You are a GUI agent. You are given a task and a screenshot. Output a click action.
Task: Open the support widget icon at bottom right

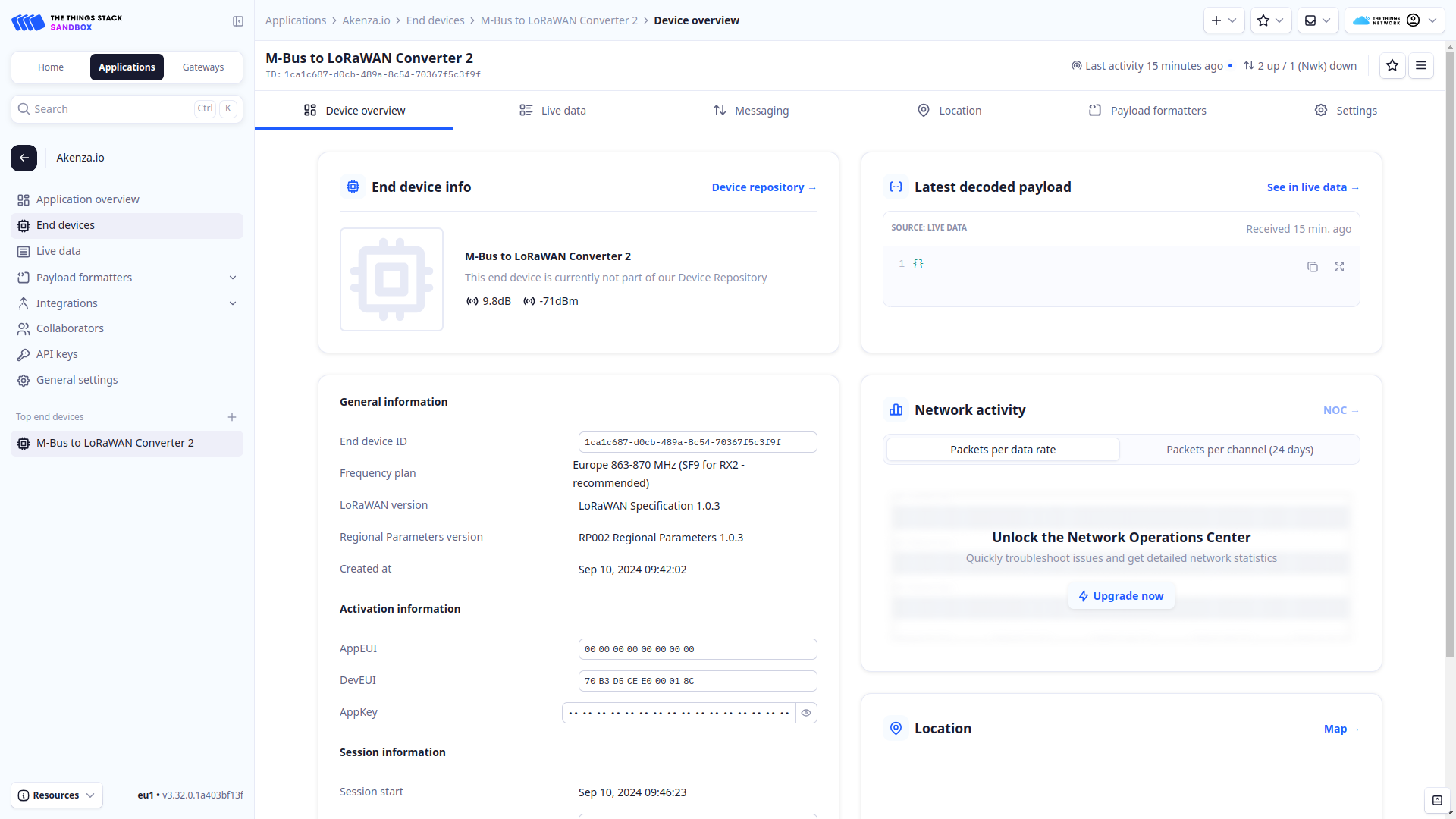click(x=1437, y=800)
